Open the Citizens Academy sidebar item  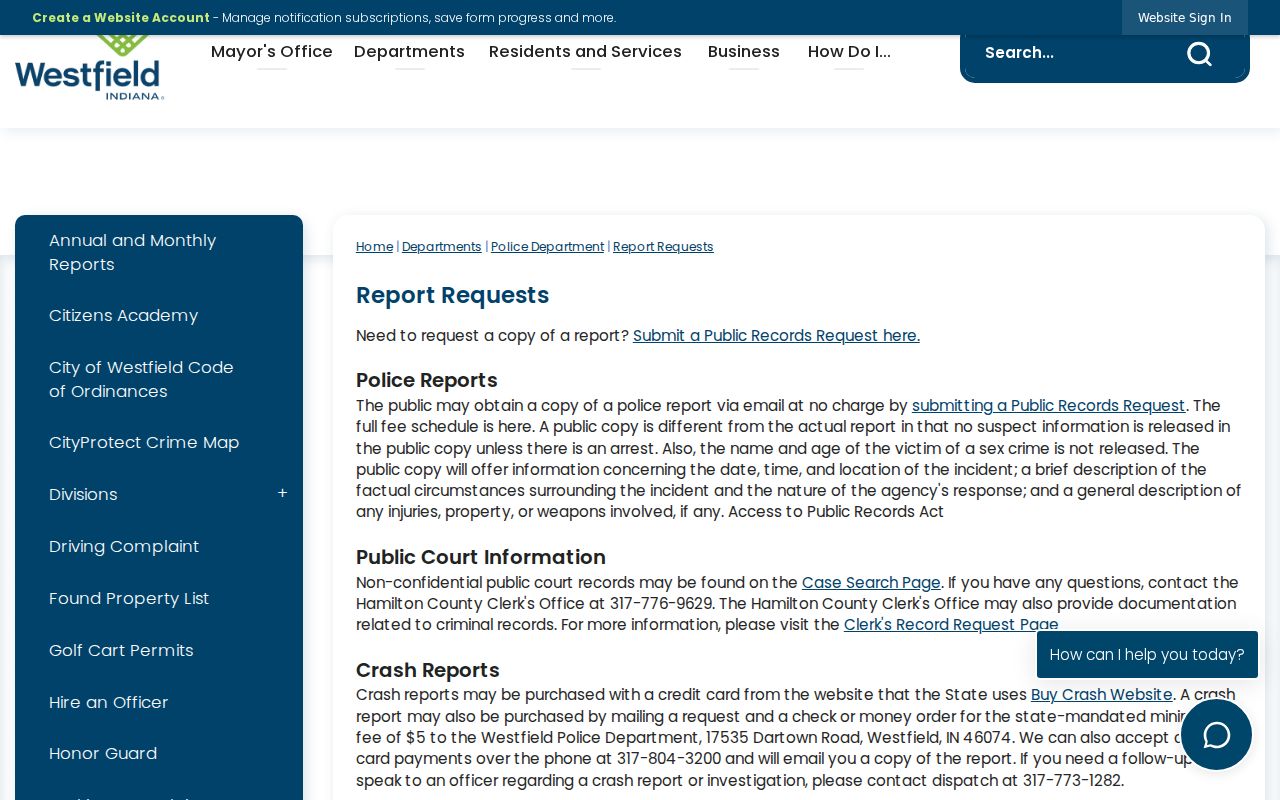click(x=159, y=316)
